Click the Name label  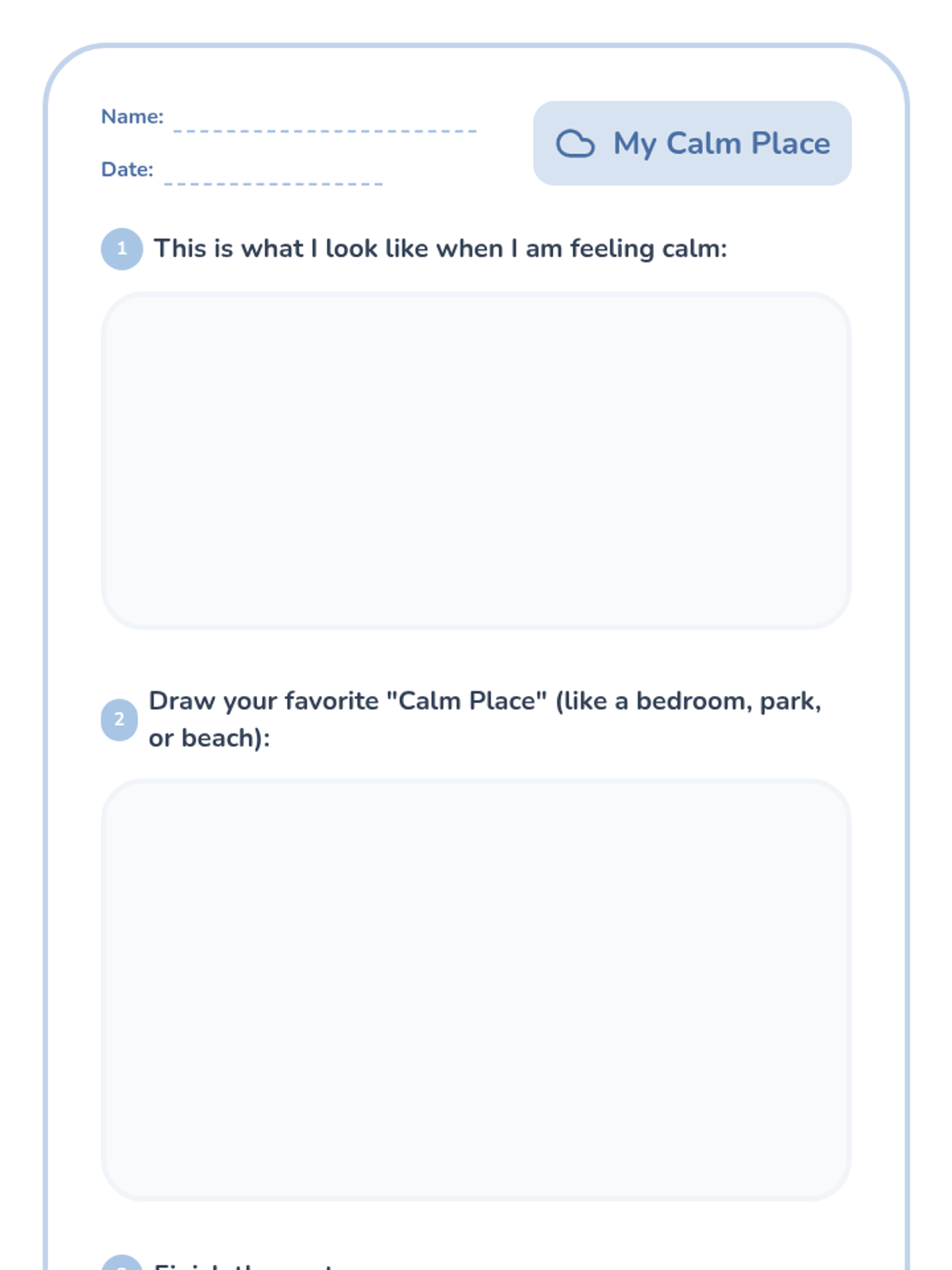coord(132,117)
